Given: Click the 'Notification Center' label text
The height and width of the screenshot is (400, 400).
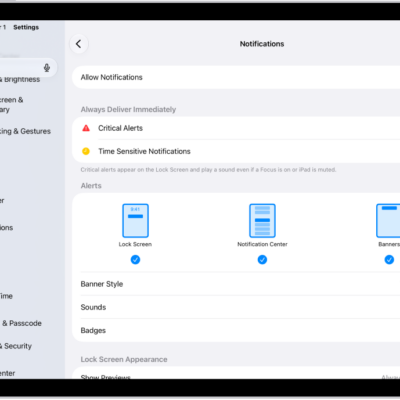Looking at the screenshot, I should pyautogui.click(x=262, y=244).
